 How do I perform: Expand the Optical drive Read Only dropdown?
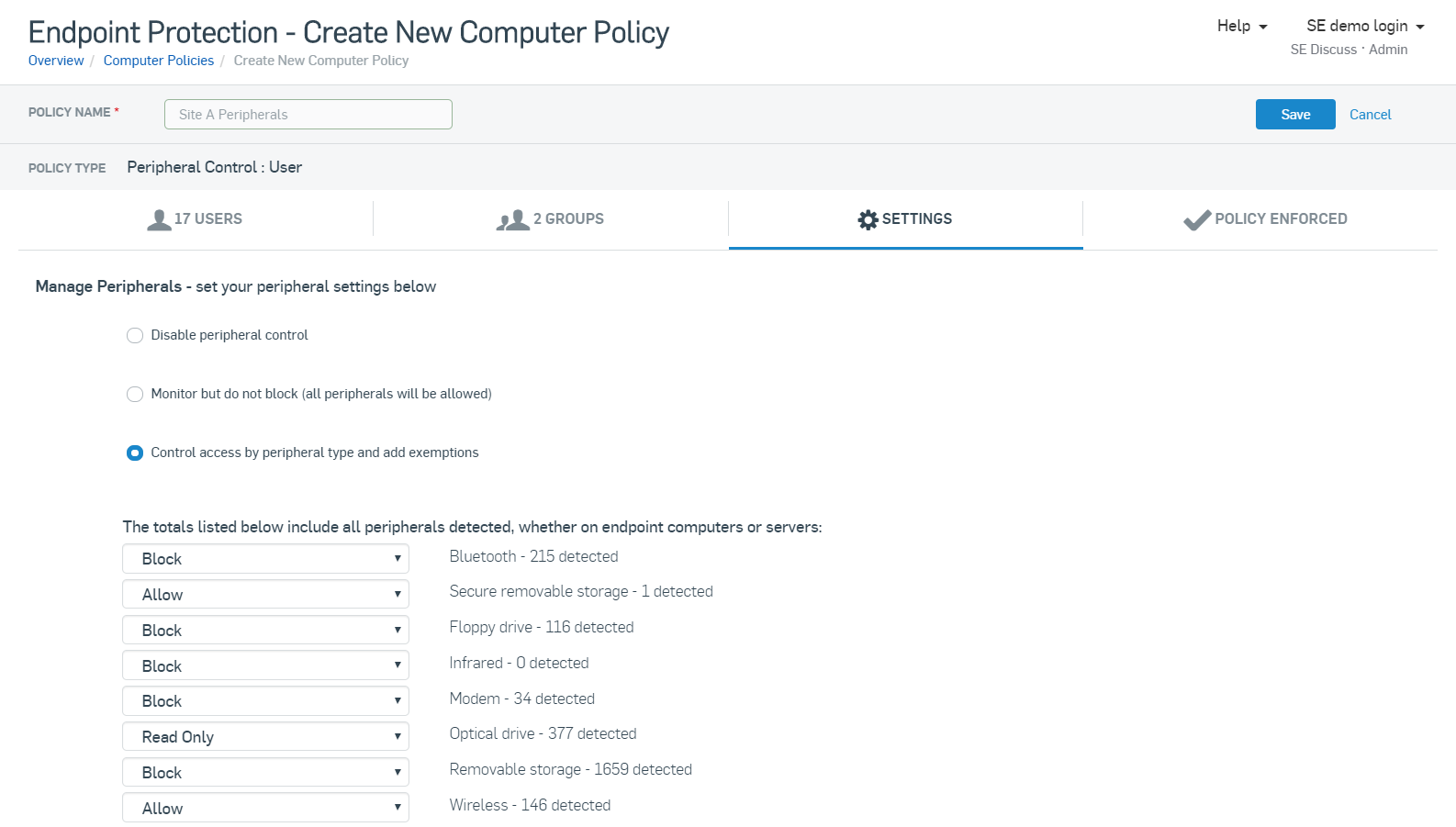tap(265, 737)
